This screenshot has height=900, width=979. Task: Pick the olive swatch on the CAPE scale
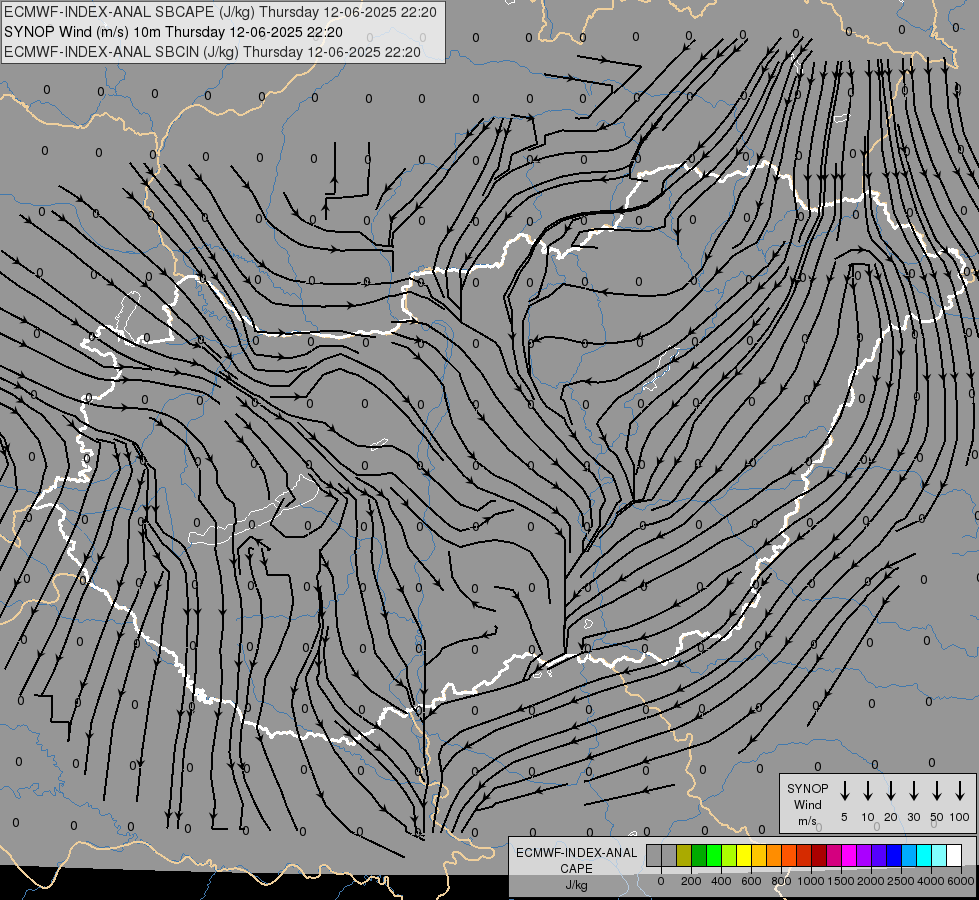(x=684, y=856)
